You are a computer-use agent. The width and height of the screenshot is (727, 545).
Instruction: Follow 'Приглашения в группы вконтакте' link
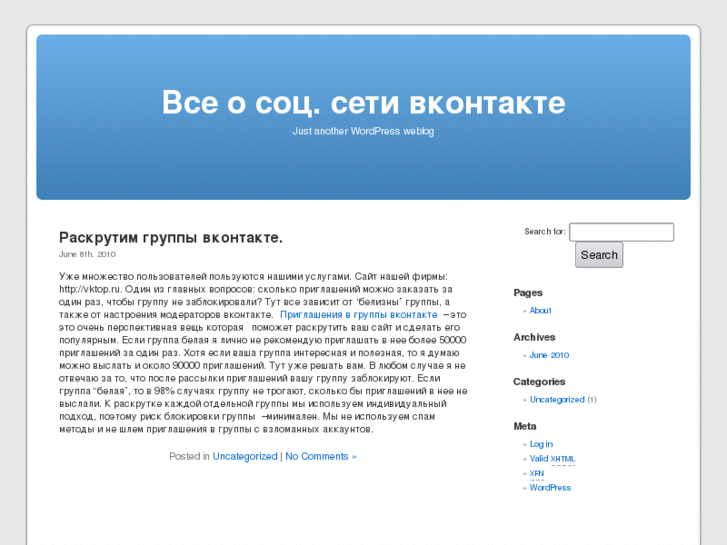coord(358,314)
